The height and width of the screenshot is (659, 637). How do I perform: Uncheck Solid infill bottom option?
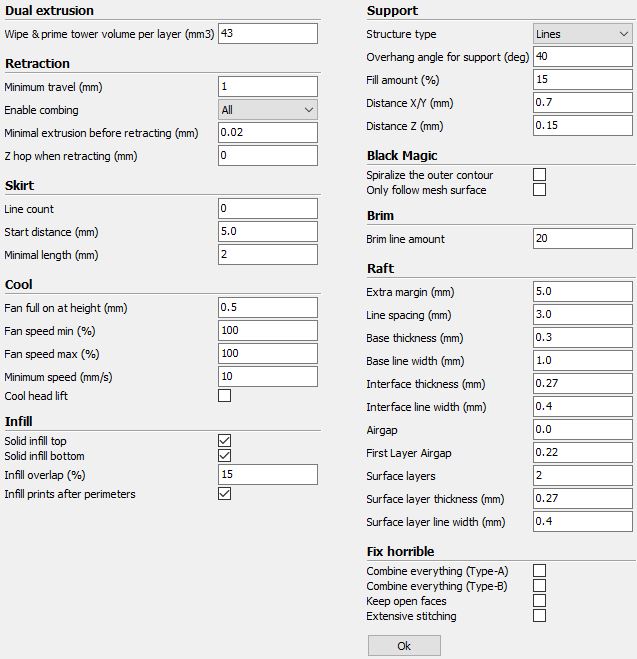[x=224, y=456]
